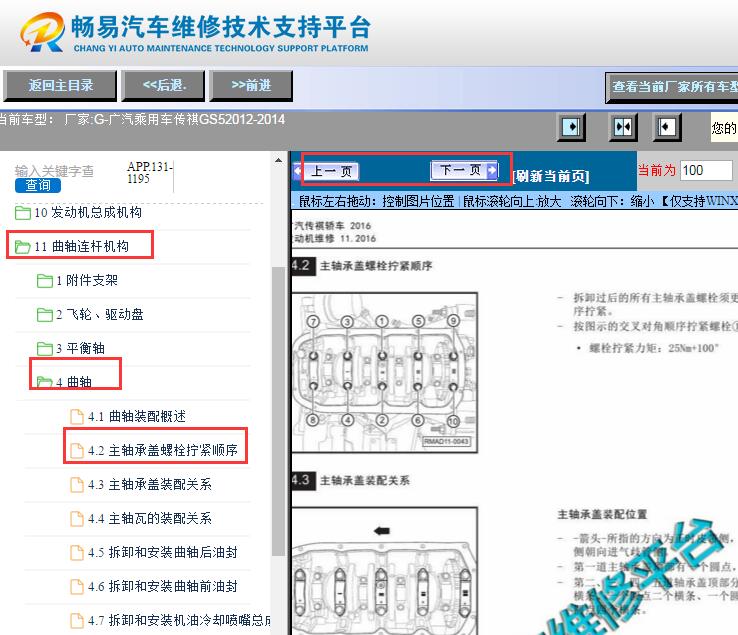Click open-folder icon beside 11 曲轴连杆机构

[x=23, y=247]
